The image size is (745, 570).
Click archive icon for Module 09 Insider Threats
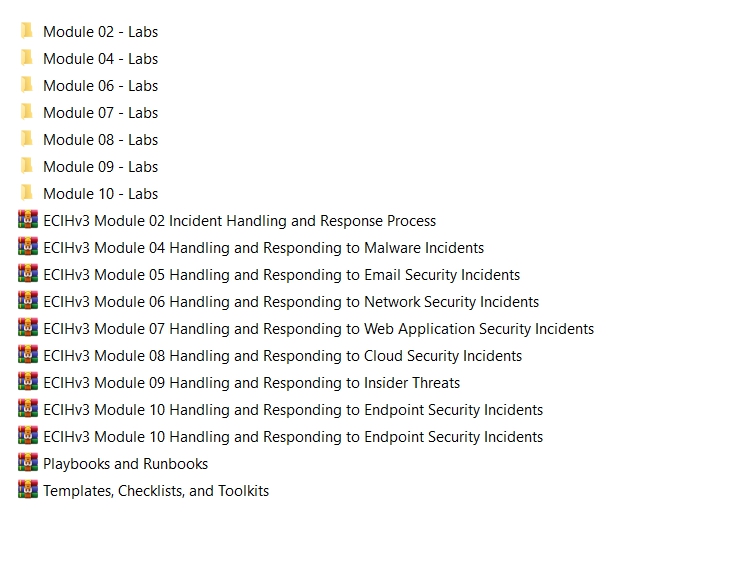[x=28, y=382]
